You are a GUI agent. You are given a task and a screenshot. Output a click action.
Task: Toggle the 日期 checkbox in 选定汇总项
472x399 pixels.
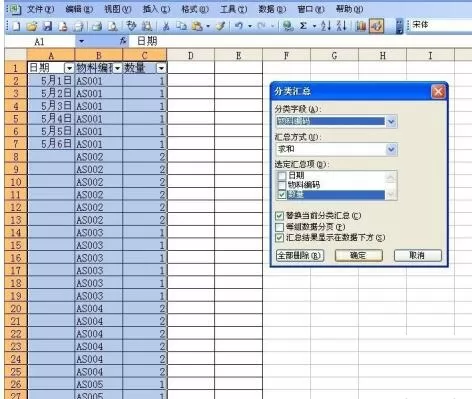pos(282,175)
